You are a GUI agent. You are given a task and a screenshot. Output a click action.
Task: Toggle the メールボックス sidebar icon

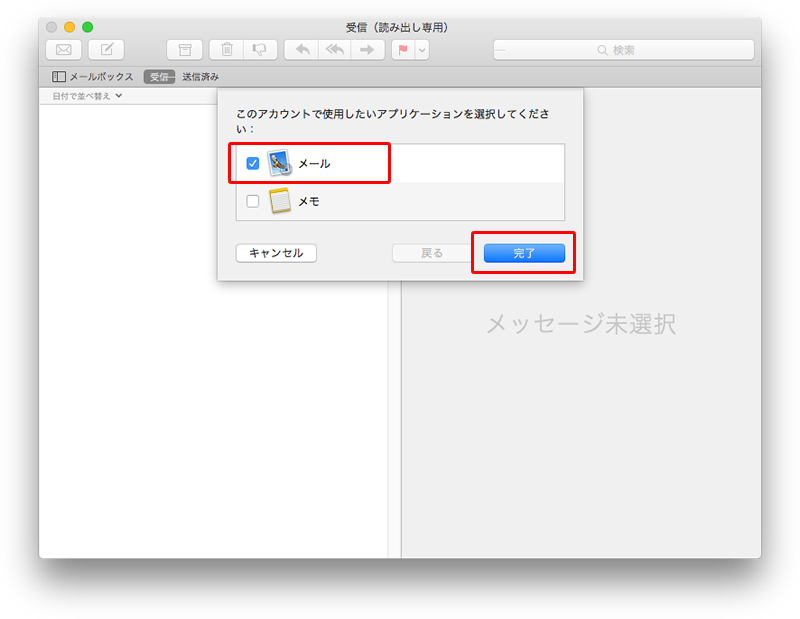(59, 77)
